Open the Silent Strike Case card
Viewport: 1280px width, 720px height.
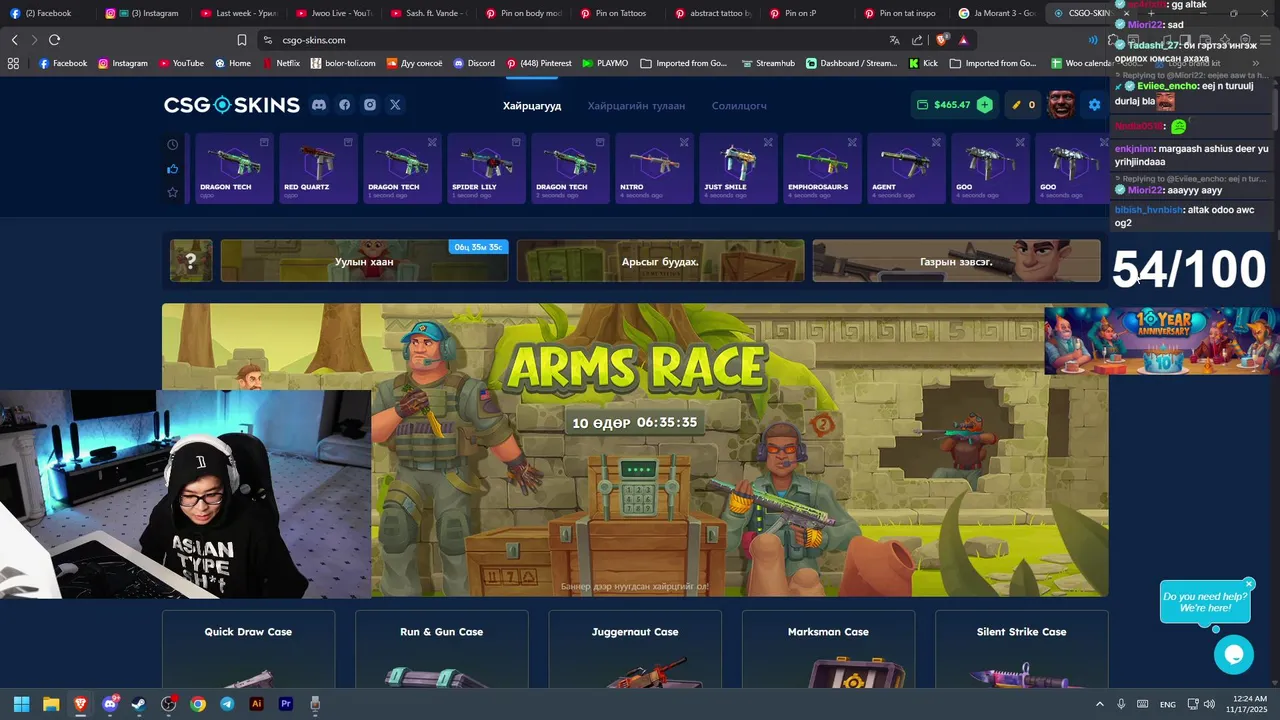(x=1021, y=650)
